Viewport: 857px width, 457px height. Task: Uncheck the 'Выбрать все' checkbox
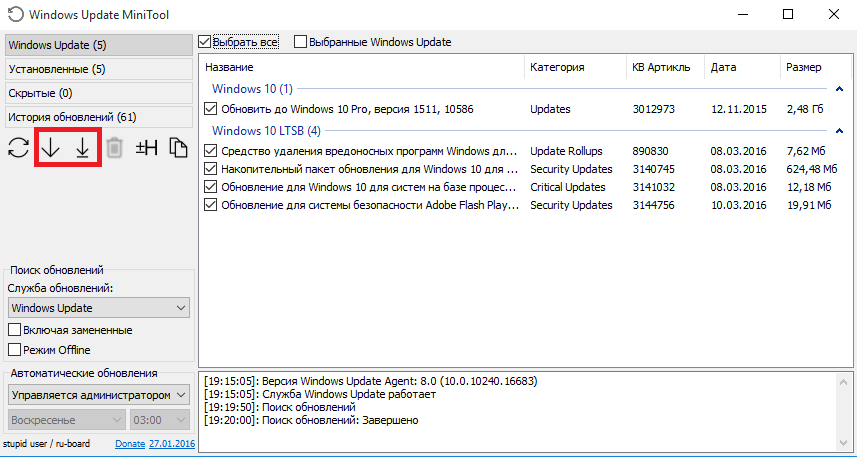[206, 42]
